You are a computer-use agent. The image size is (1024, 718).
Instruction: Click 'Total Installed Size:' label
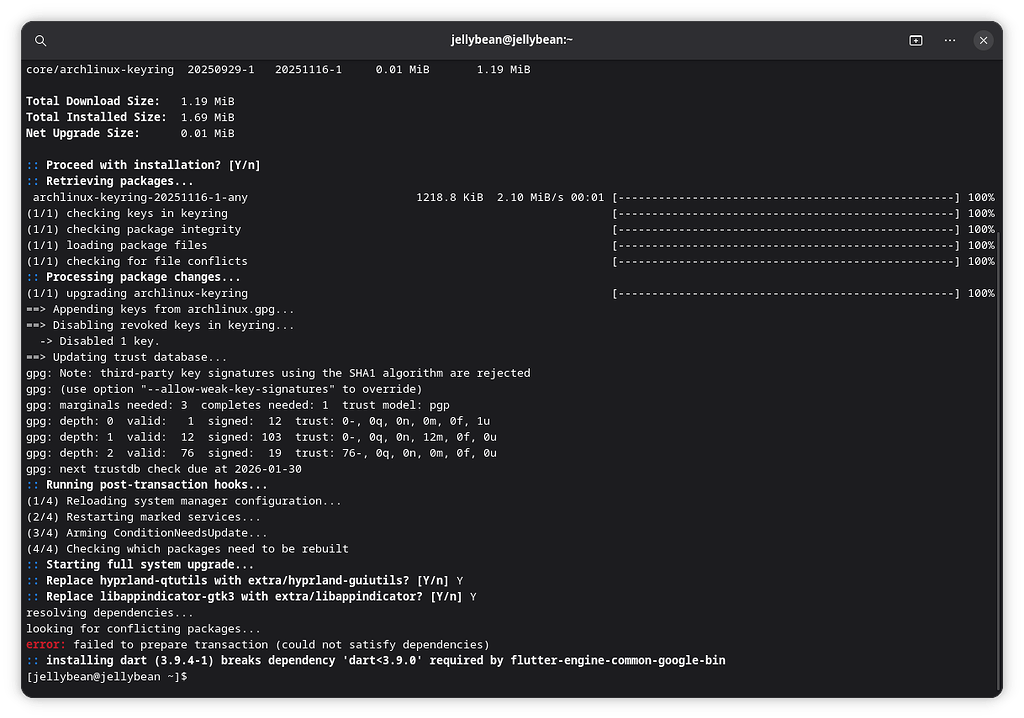pos(96,117)
